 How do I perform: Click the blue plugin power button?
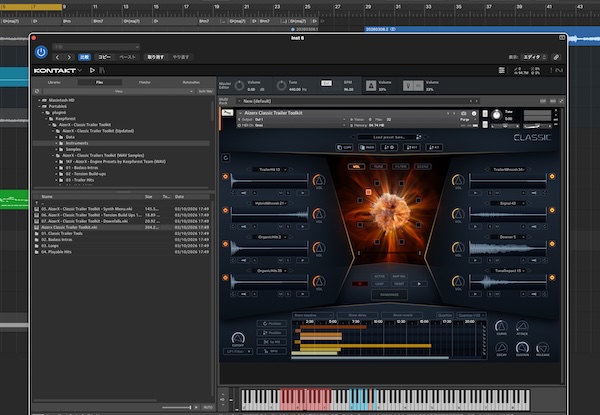[41, 50]
